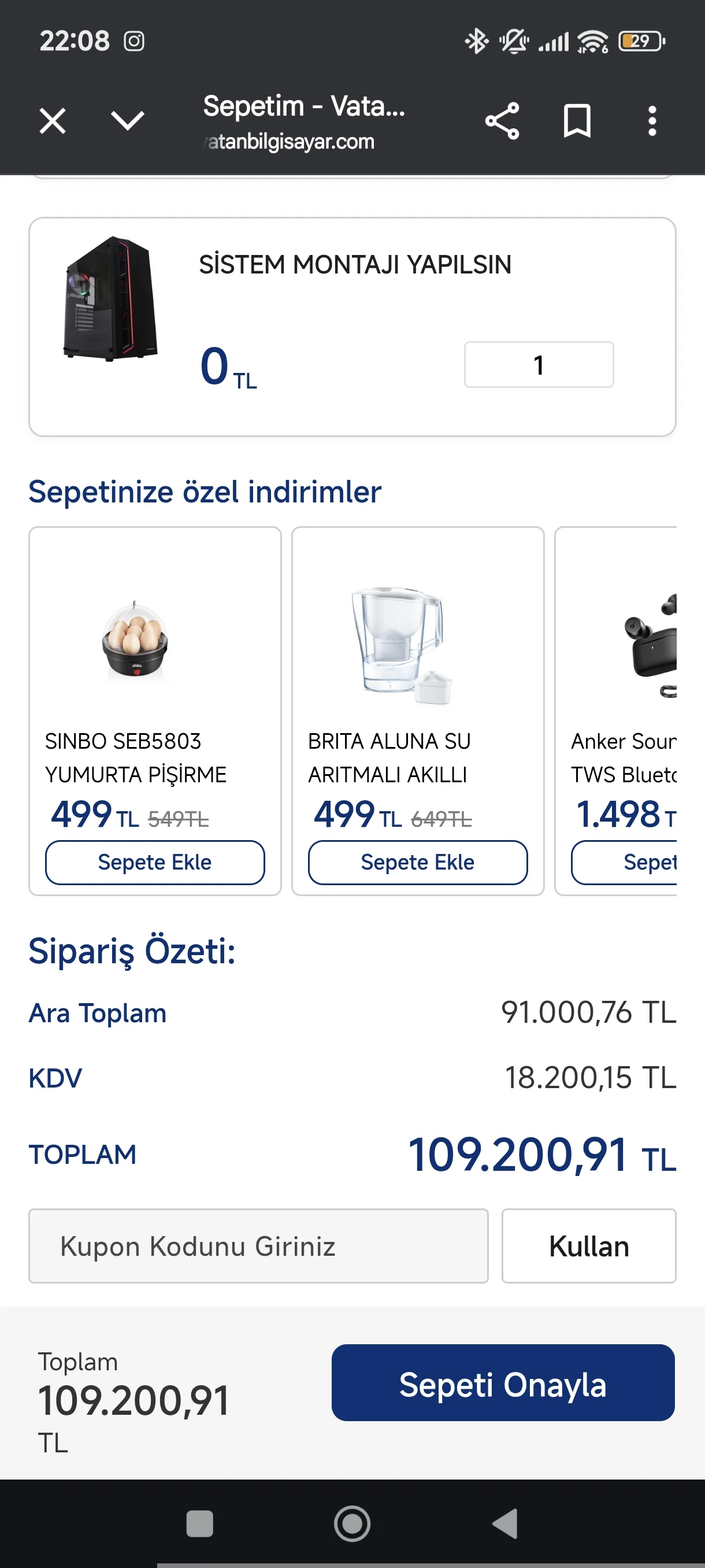Tap the Android back triangle icon

[x=505, y=1524]
